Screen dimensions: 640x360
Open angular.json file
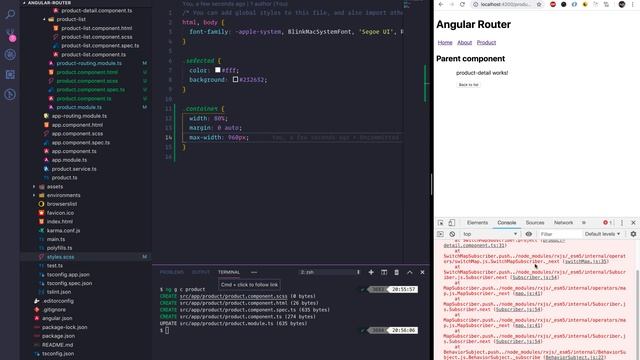point(57,318)
